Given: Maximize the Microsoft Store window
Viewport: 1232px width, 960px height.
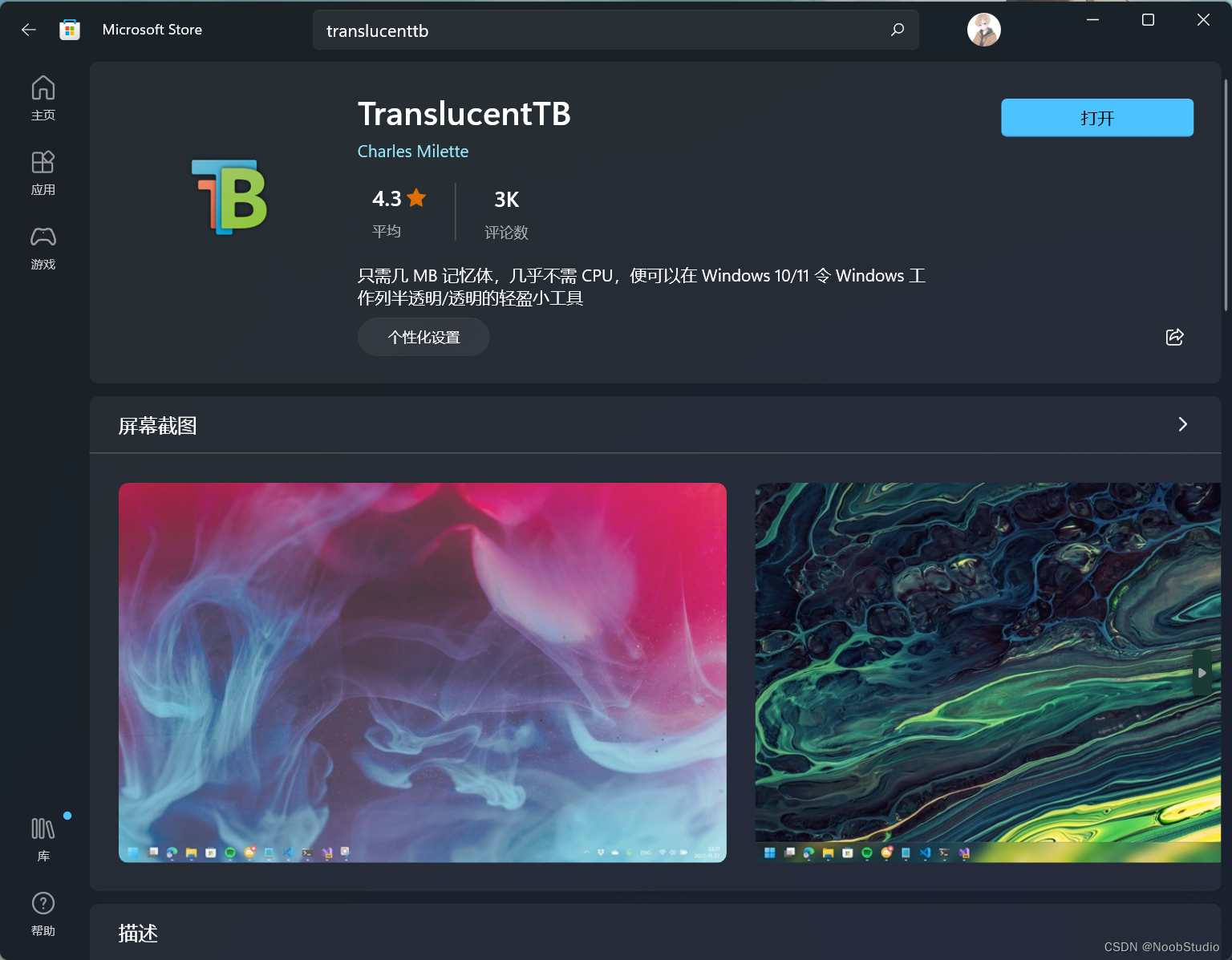Looking at the screenshot, I should click(x=1148, y=20).
